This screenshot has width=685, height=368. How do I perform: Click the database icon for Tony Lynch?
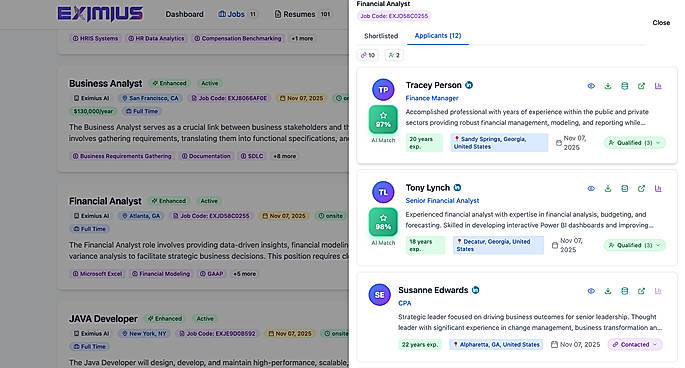point(625,189)
